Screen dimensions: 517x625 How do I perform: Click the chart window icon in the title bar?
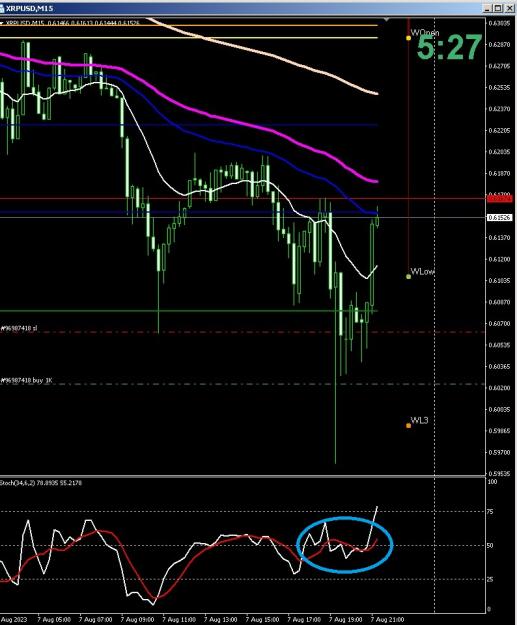[x=2, y=8]
